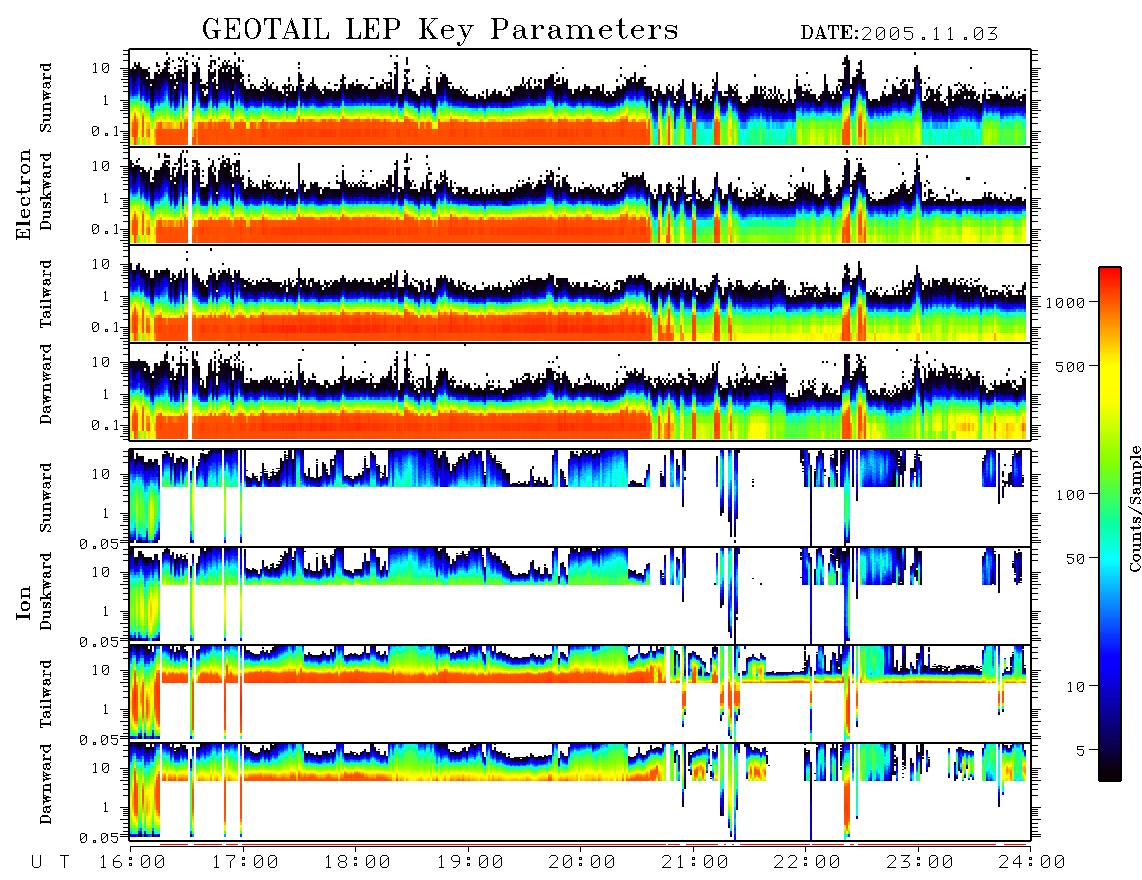Click the 23:00 time axis label
Screen dimensions: 1142x880
tap(920, 862)
